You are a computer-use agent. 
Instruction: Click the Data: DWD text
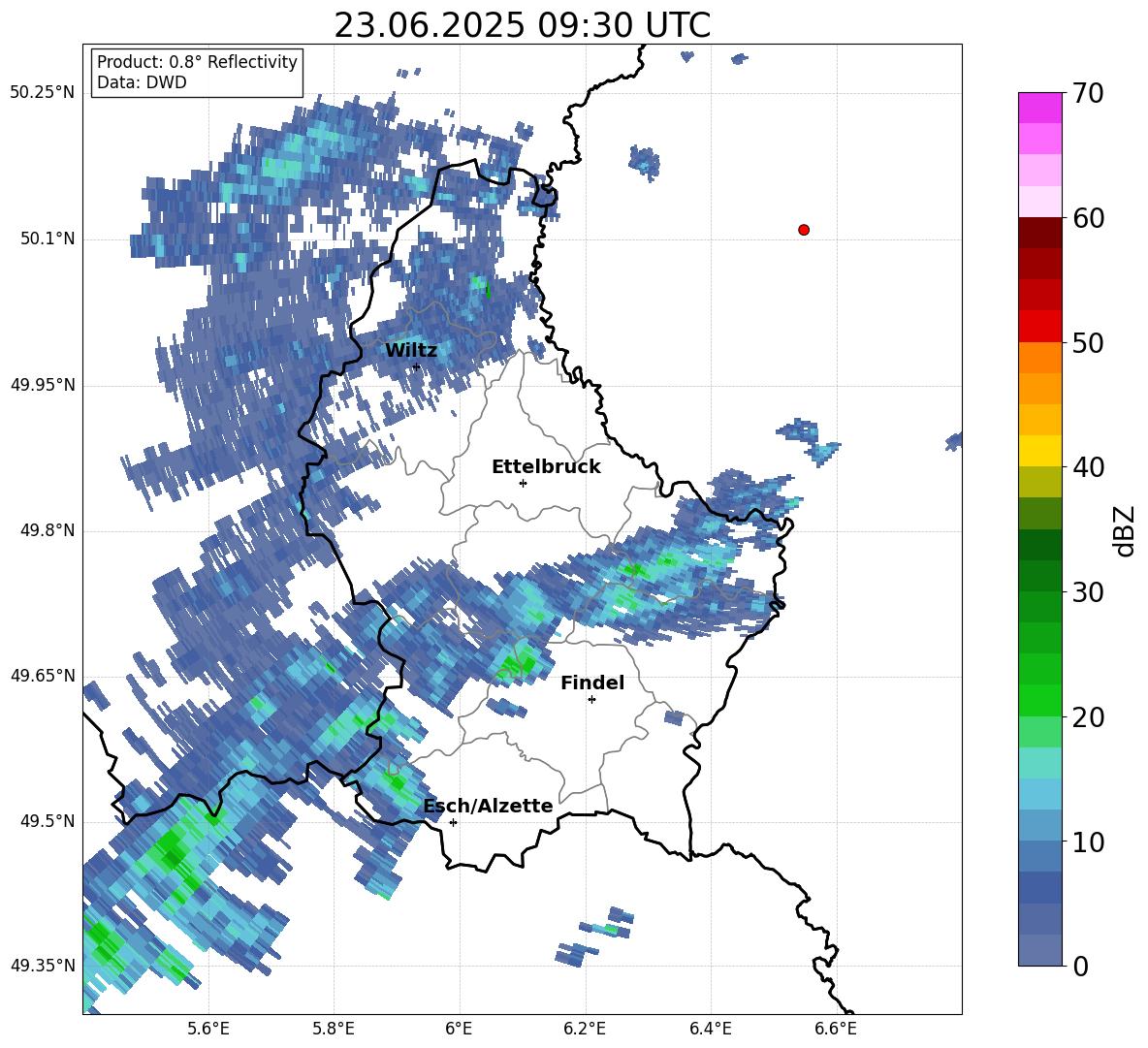coord(142,82)
